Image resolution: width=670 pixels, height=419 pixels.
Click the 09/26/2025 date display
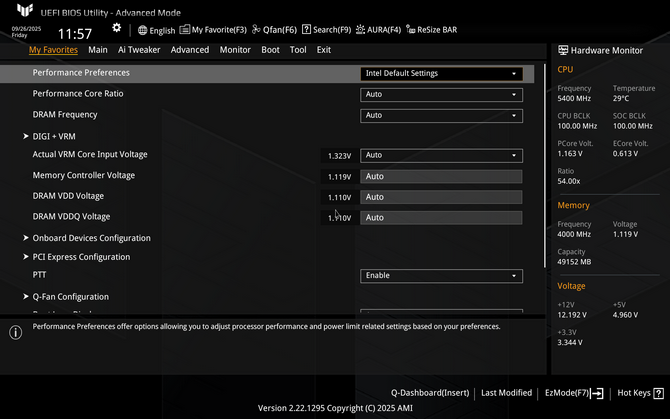pos(26,29)
